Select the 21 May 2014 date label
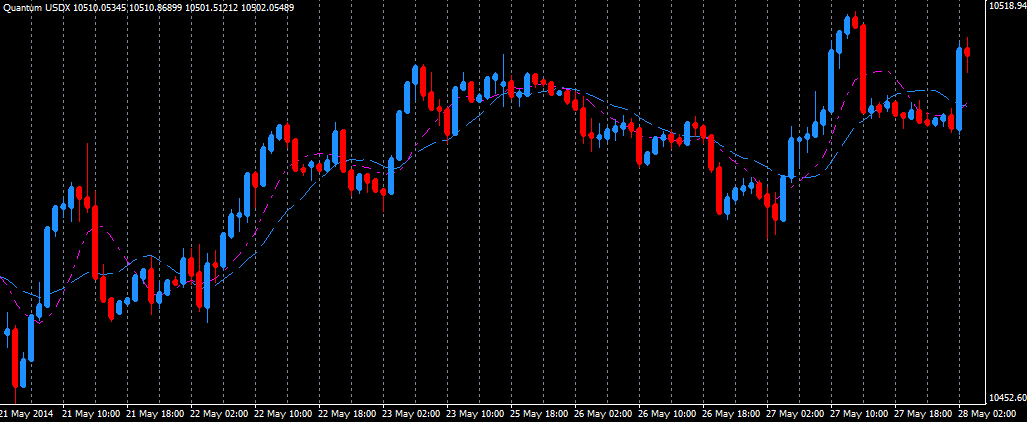1027x422 pixels. (27, 413)
